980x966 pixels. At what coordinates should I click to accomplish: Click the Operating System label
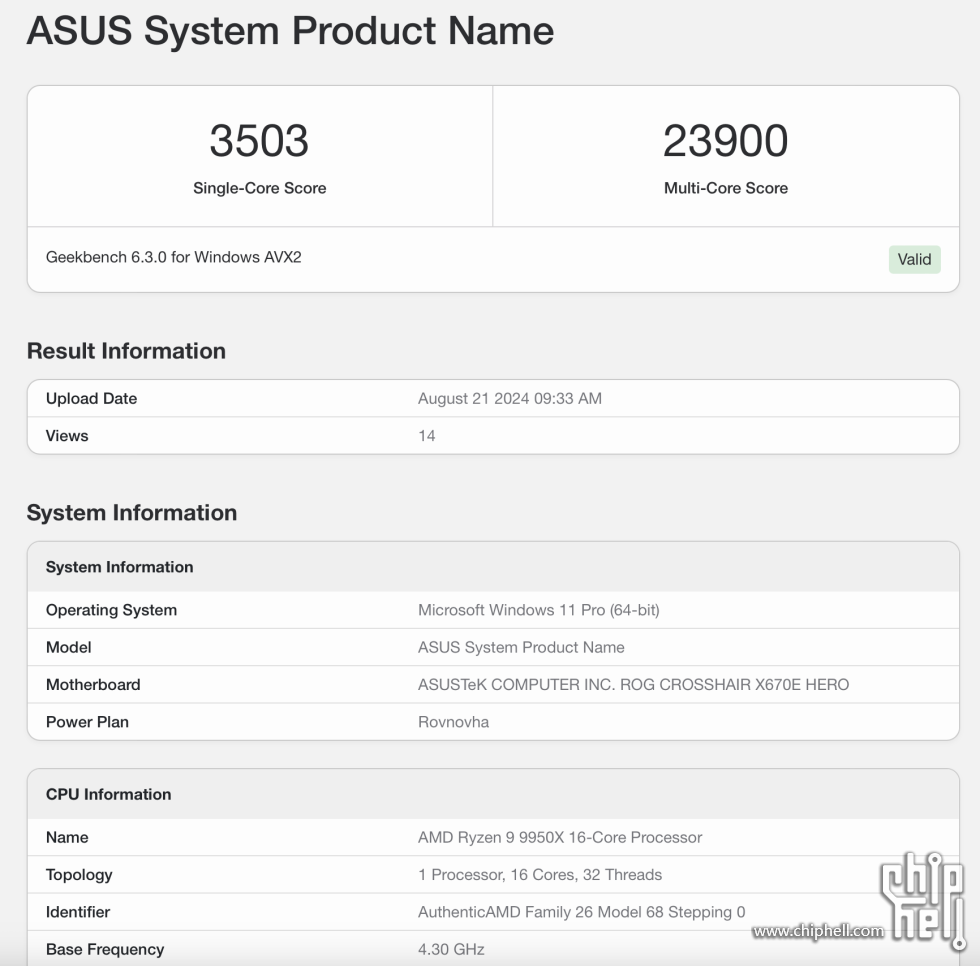point(111,610)
